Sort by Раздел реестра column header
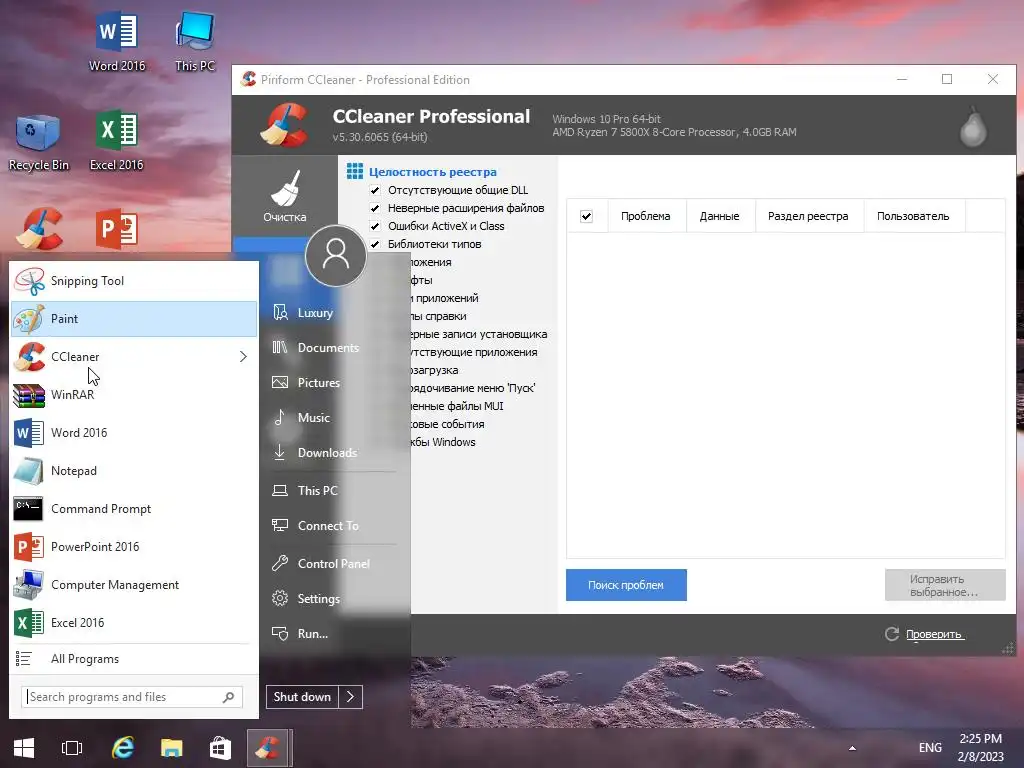 click(x=808, y=216)
